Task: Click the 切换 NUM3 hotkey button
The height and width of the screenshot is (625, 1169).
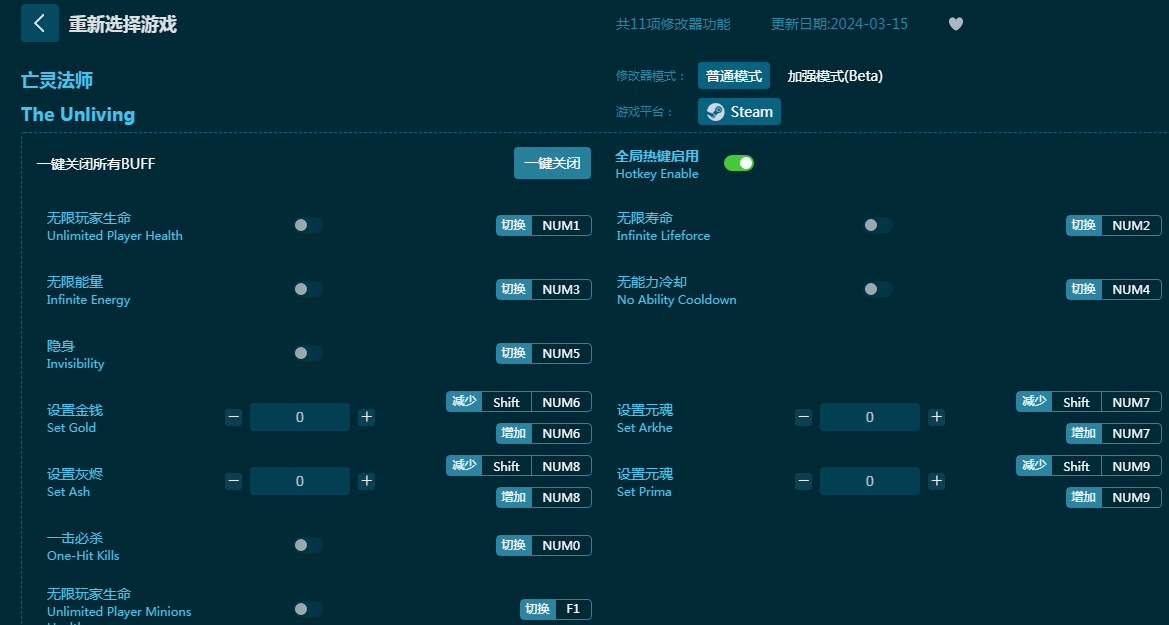Action: click(x=543, y=289)
